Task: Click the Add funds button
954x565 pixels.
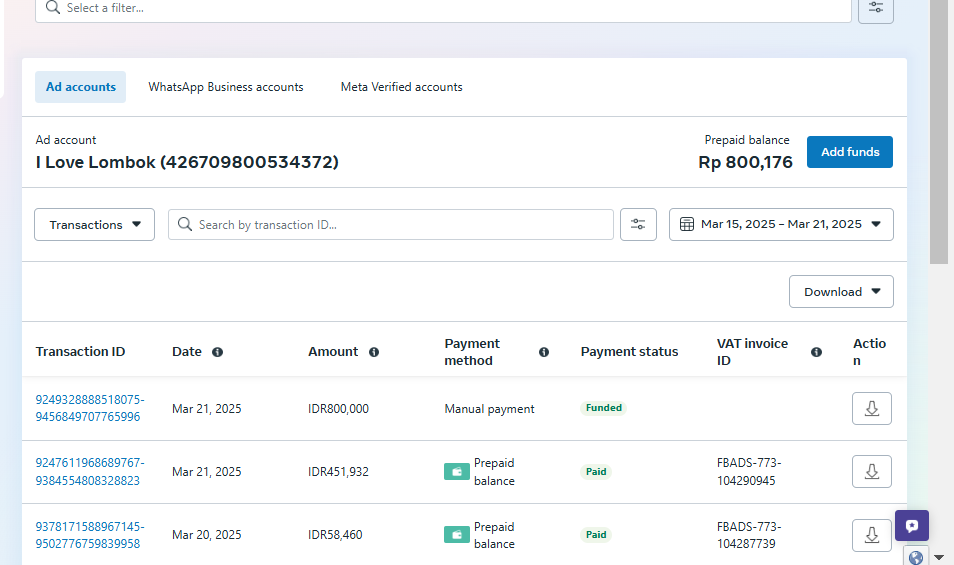Action: click(x=849, y=152)
